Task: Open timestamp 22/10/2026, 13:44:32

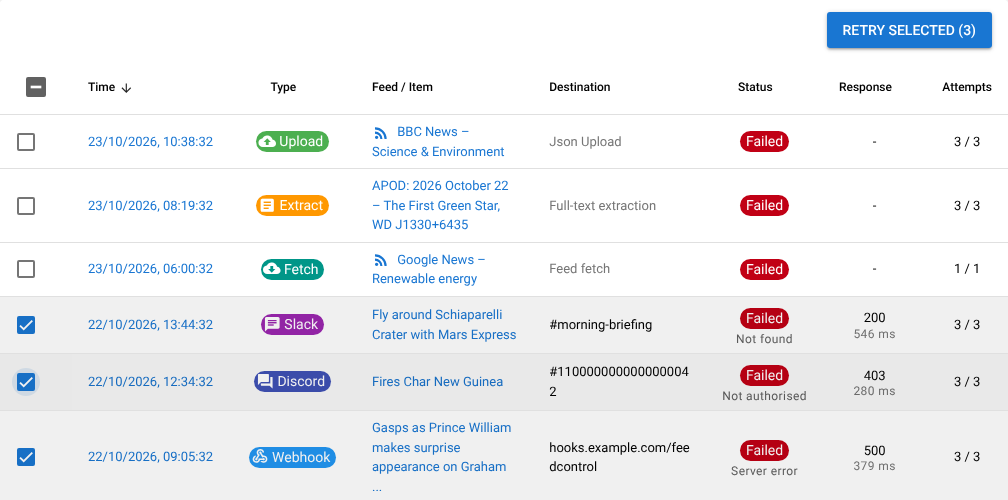Action: click(x=150, y=325)
